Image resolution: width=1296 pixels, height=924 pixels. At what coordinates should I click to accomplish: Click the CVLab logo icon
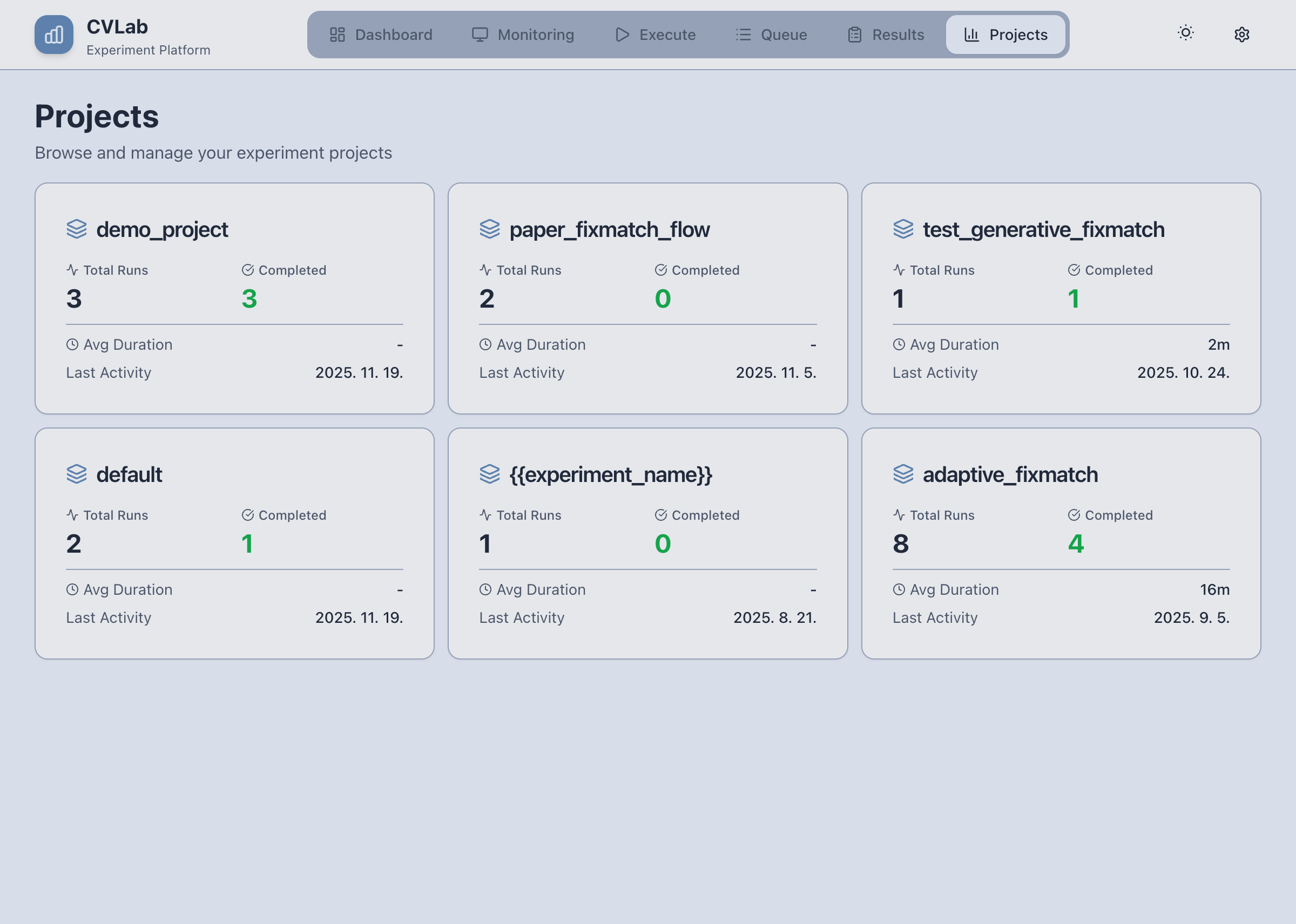(x=53, y=35)
